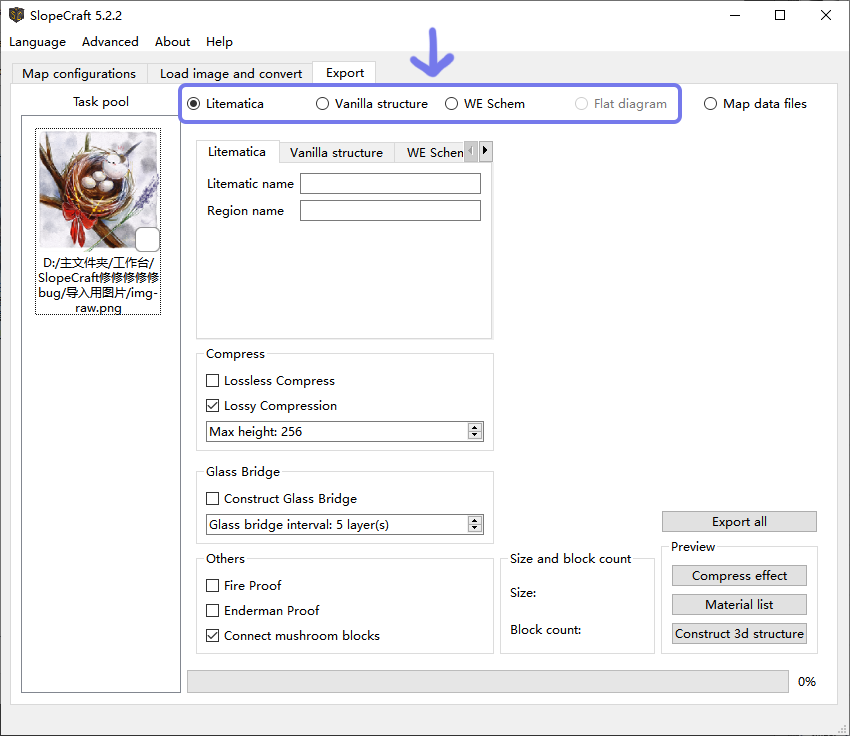850x736 pixels.
Task: Switch to the Map configurations tab
Action: point(79,74)
